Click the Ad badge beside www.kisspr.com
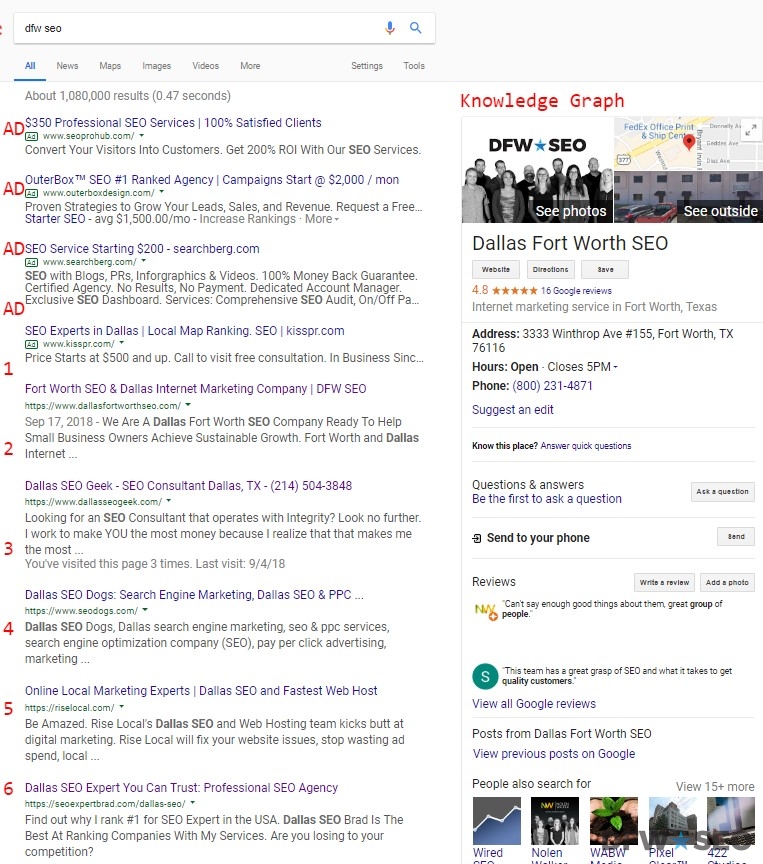The height and width of the screenshot is (864, 763). tap(31, 344)
